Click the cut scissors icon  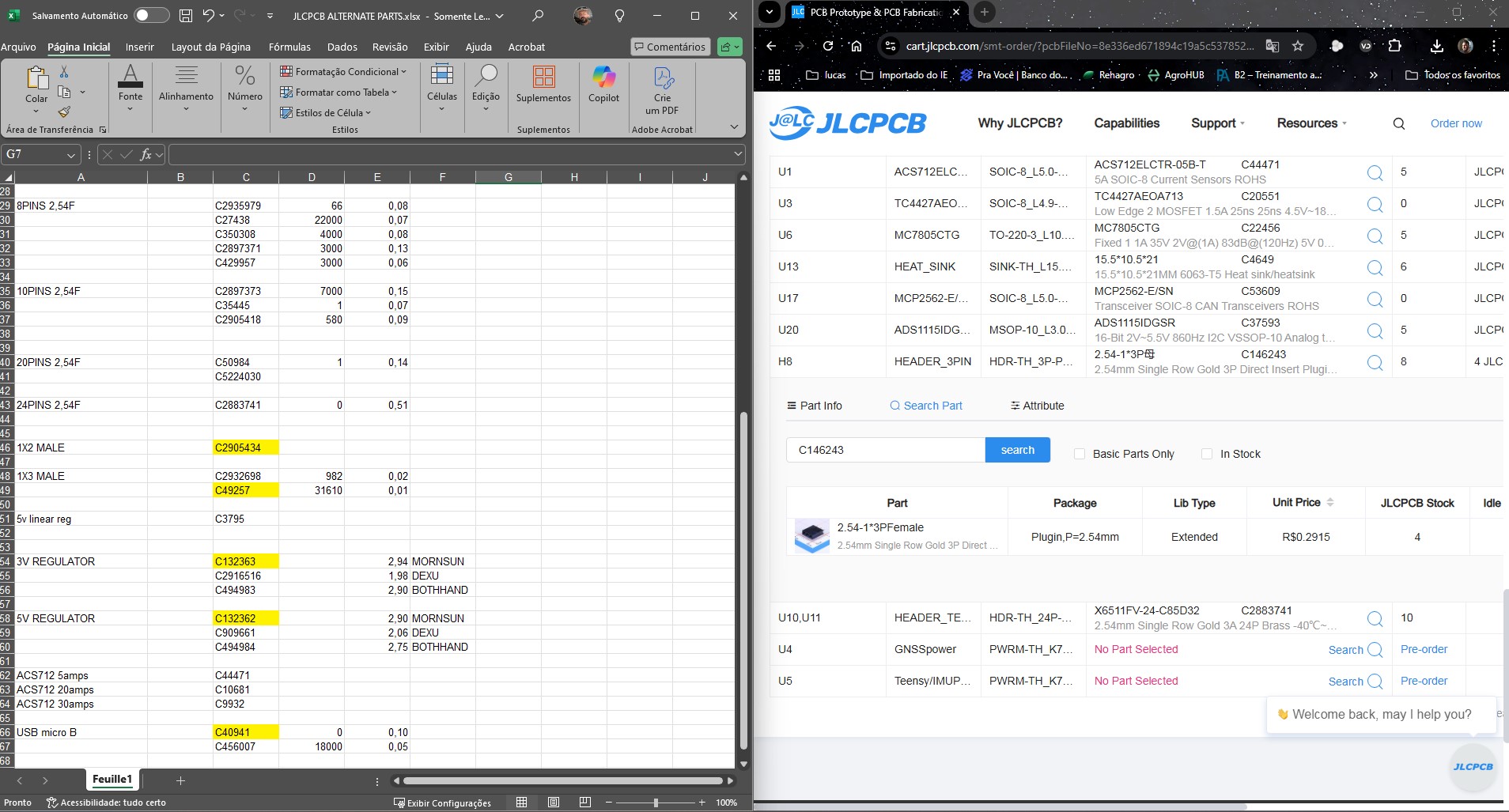point(64,73)
